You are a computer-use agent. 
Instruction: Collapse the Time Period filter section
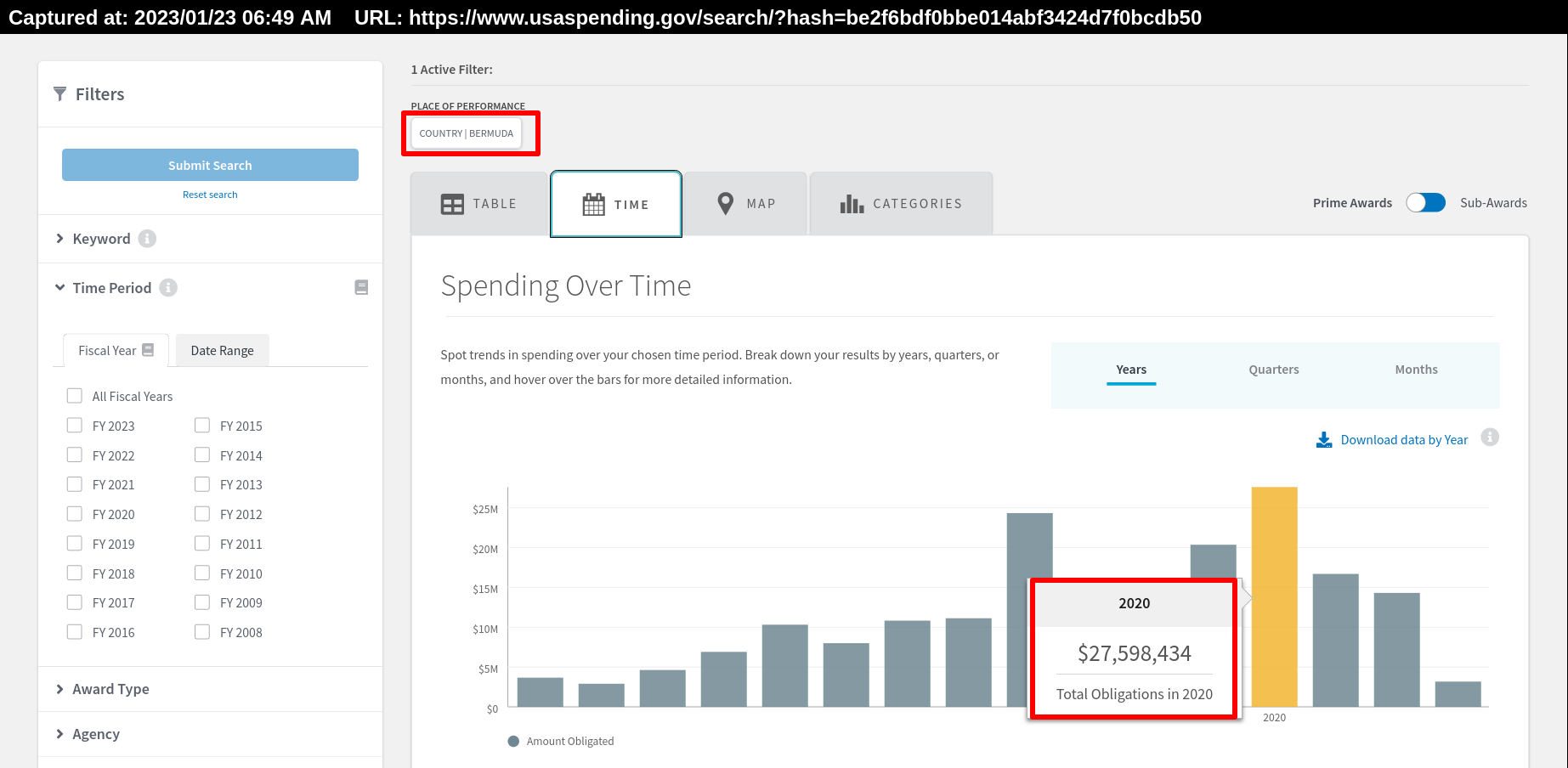point(104,288)
